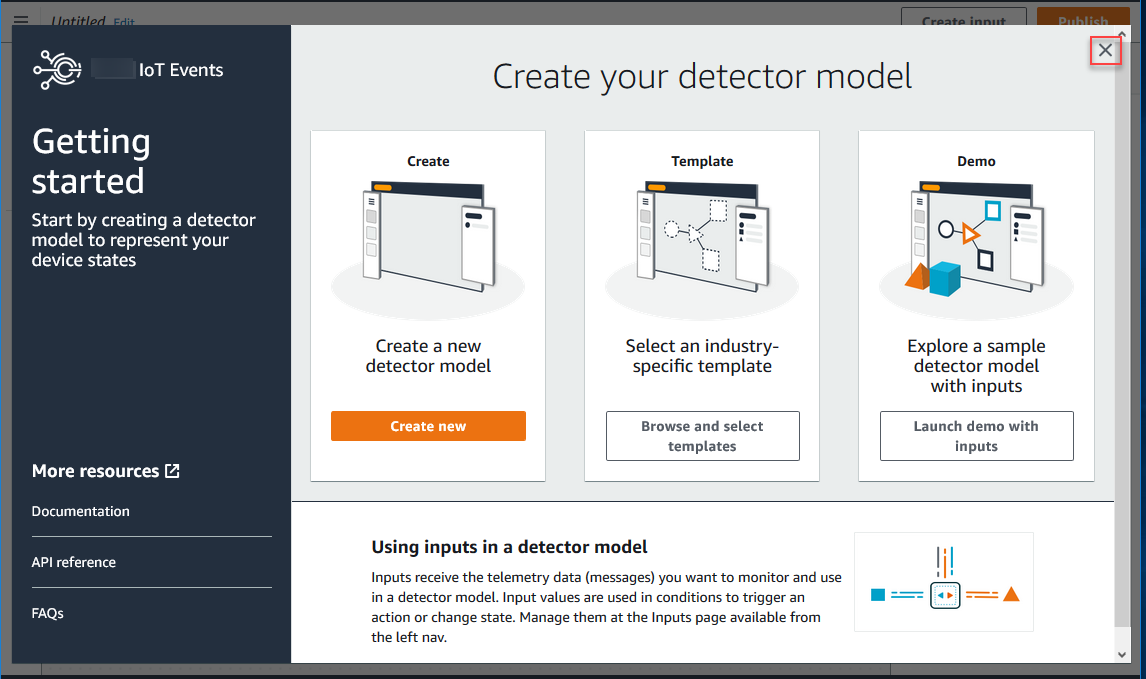1146x679 pixels.
Task: Click Edit next to Untitled
Action: (124, 22)
